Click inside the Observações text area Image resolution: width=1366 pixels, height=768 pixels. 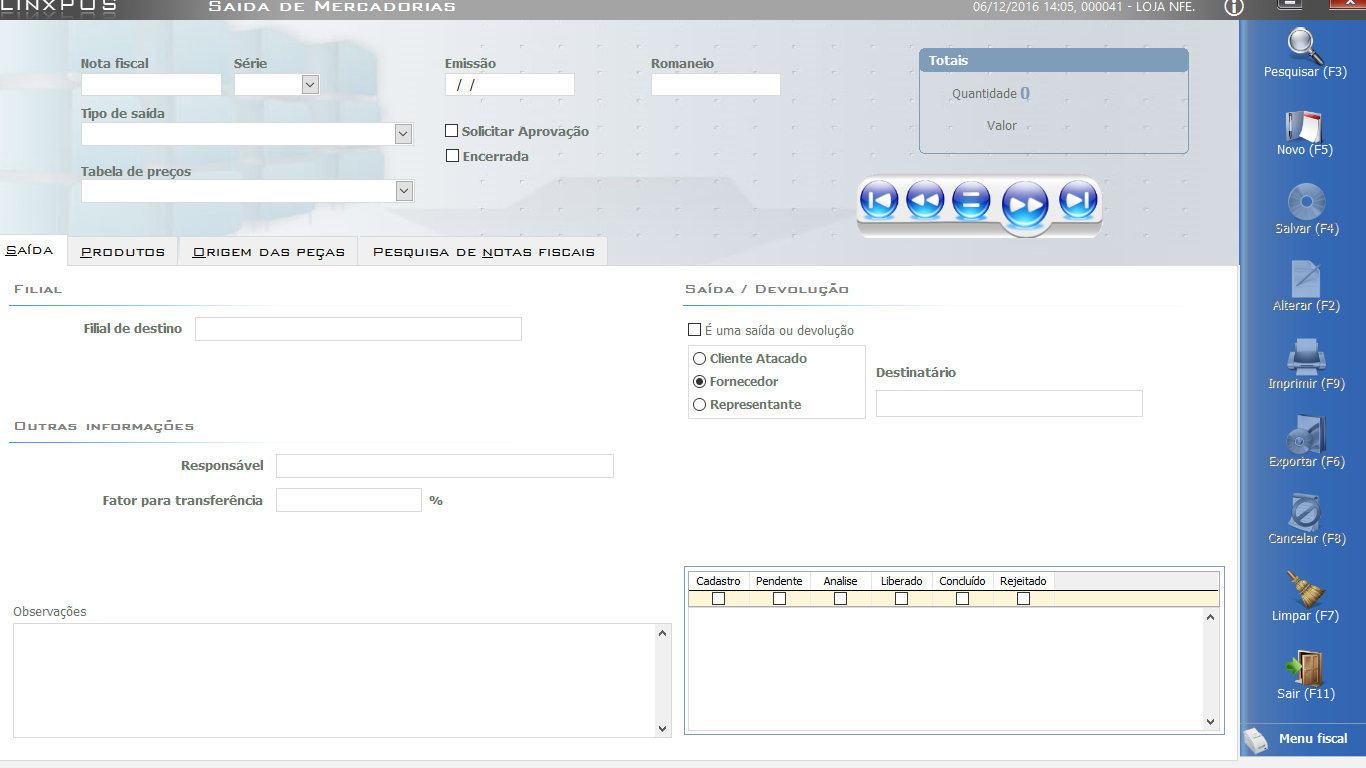[334, 681]
